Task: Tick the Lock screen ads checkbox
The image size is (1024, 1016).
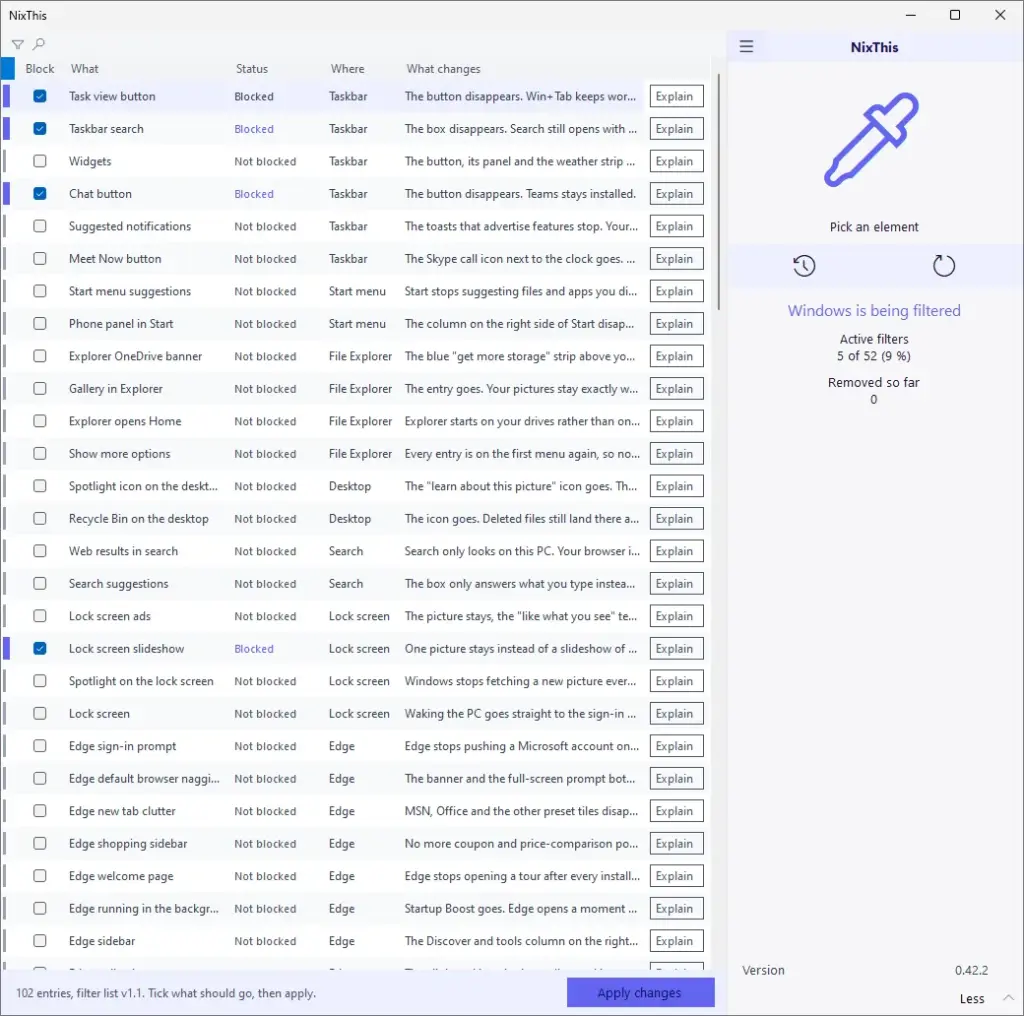Action: point(40,616)
